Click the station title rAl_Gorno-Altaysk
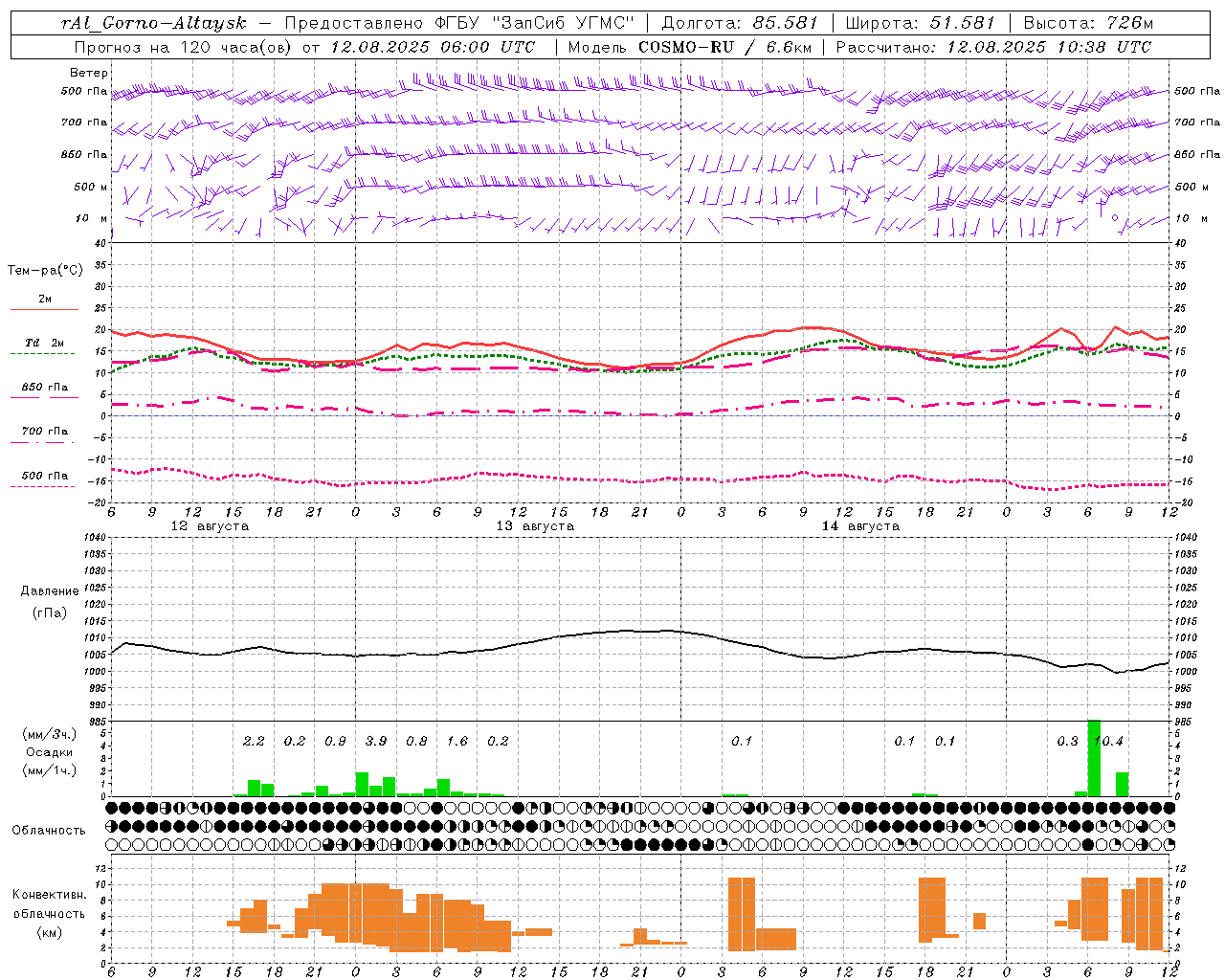The image size is (1225, 980). (x=153, y=23)
